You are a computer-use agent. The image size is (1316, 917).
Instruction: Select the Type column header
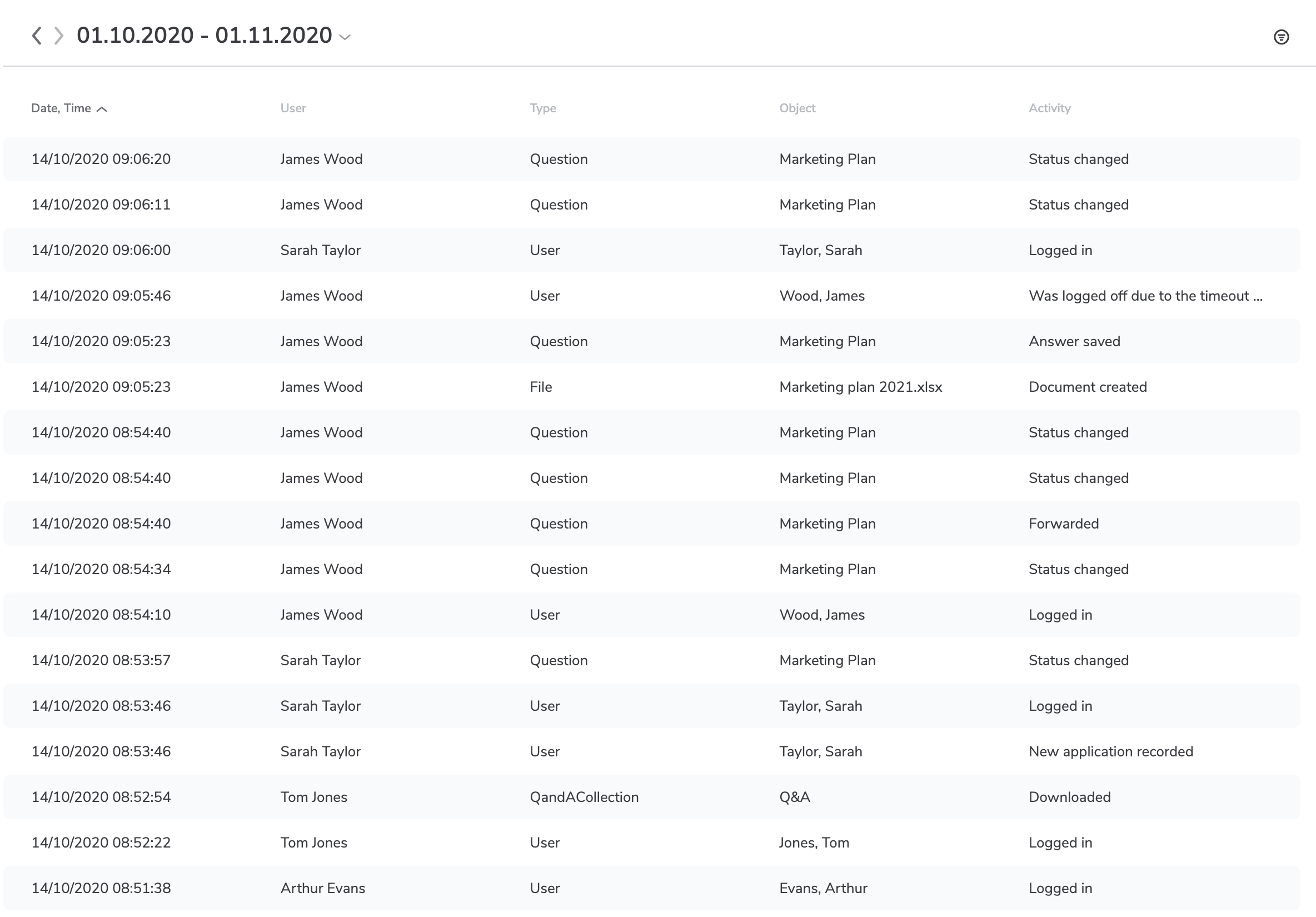pos(542,108)
